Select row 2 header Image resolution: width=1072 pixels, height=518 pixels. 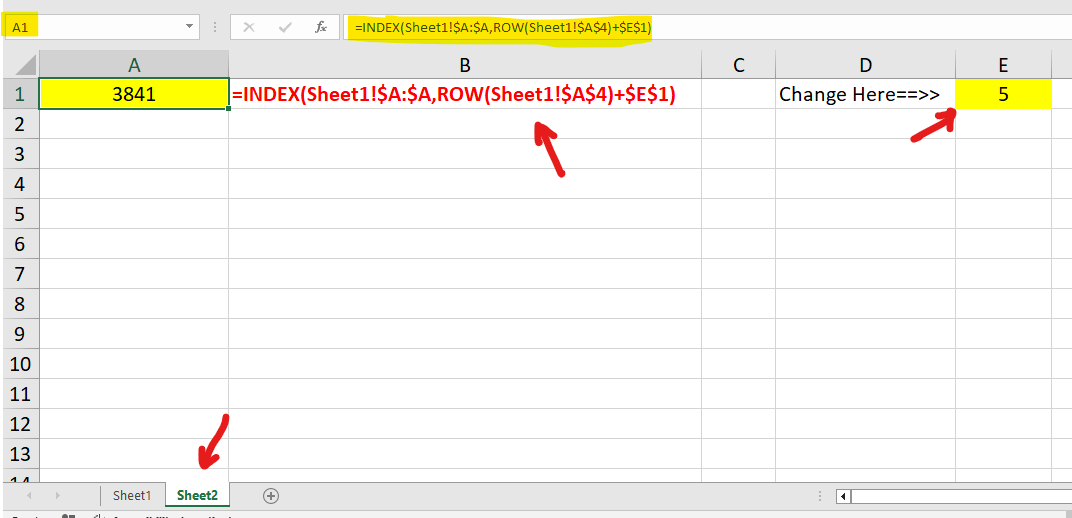coord(22,124)
